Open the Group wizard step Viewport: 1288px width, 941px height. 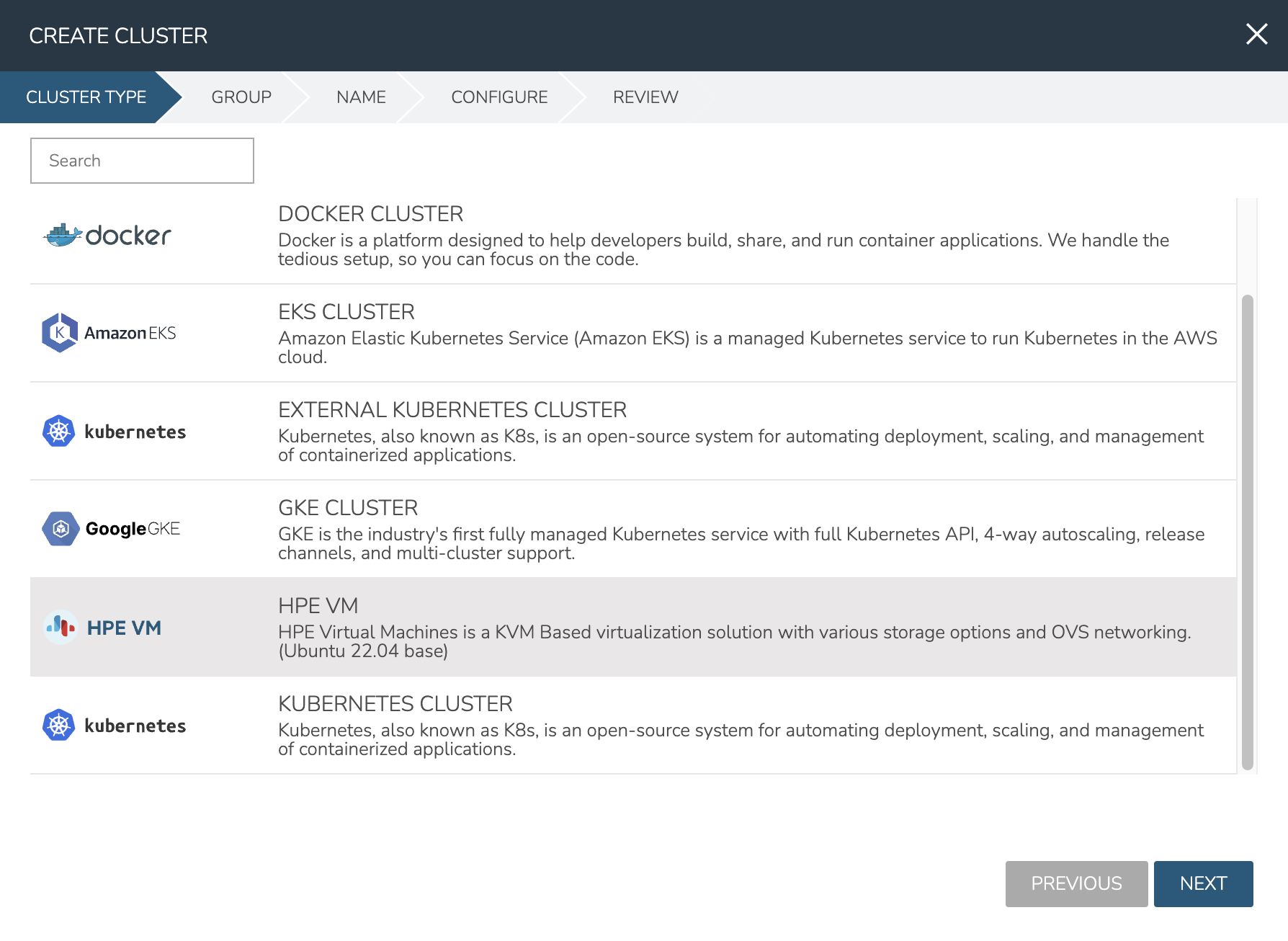[x=241, y=97]
